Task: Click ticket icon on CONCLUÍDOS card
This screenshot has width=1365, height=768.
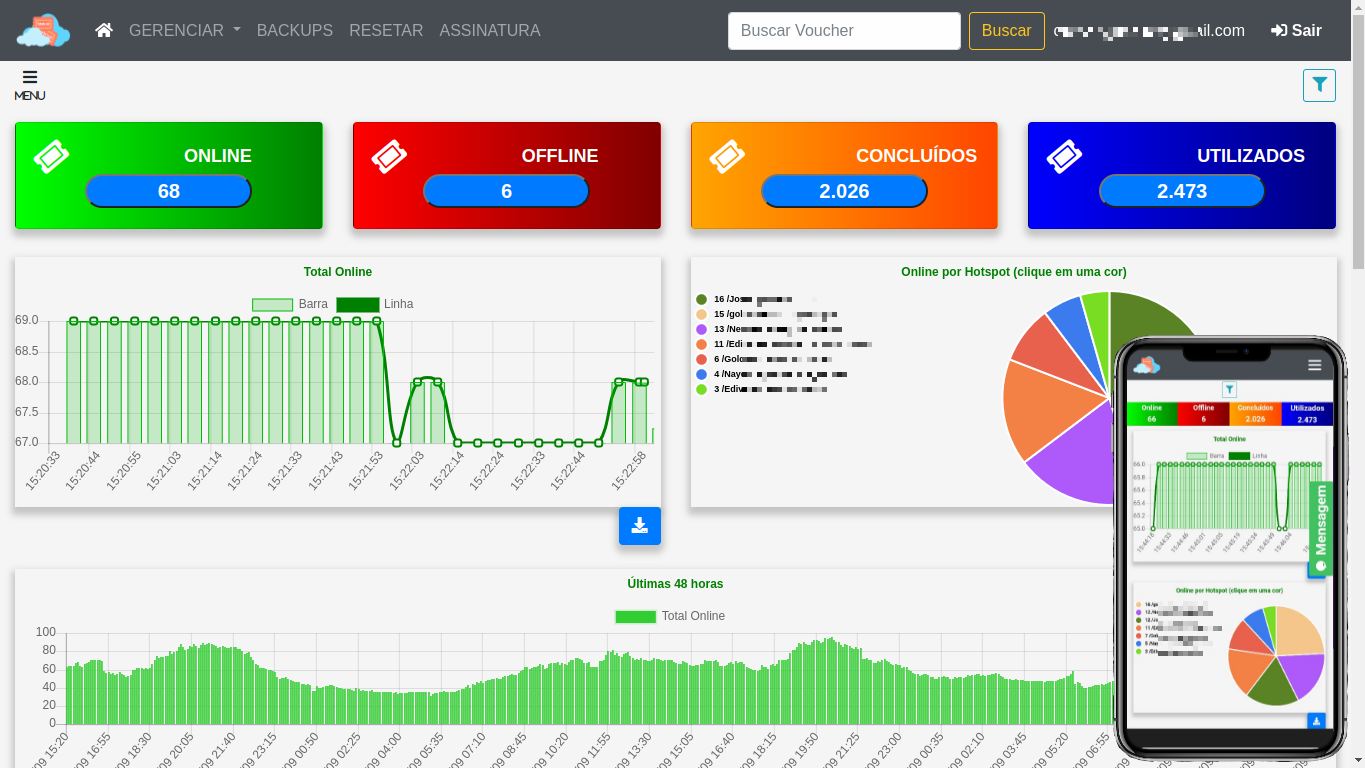Action: point(727,156)
